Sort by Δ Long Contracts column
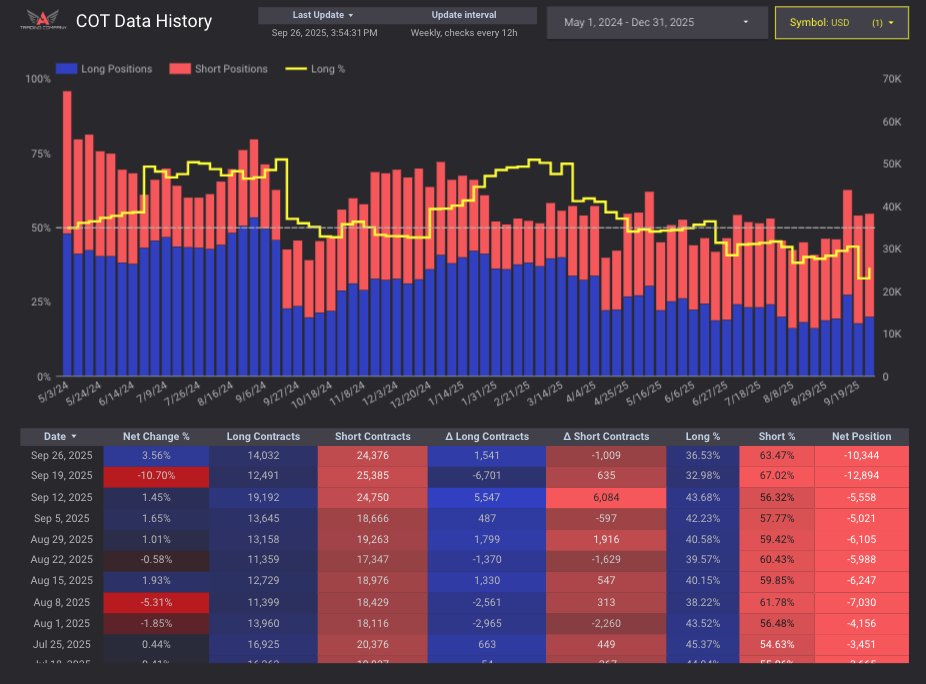Viewport: 926px width, 684px height. [487, 437]
